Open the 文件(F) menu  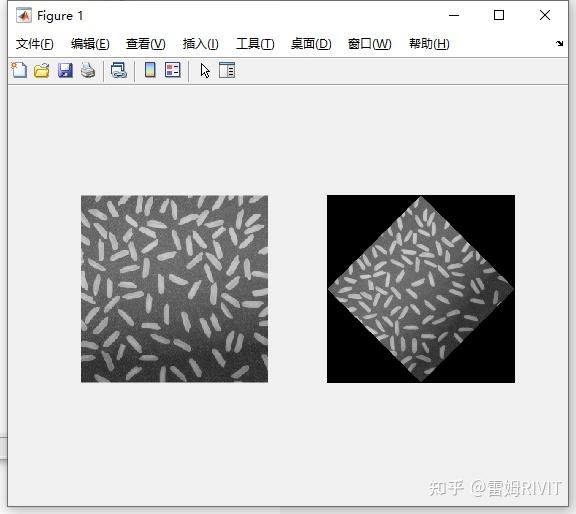(35, 44)
